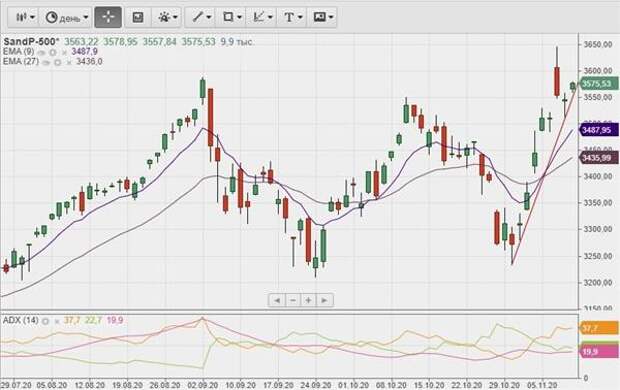
Task: Click the 02.09.20 date axis label
Action: [202, 385]
